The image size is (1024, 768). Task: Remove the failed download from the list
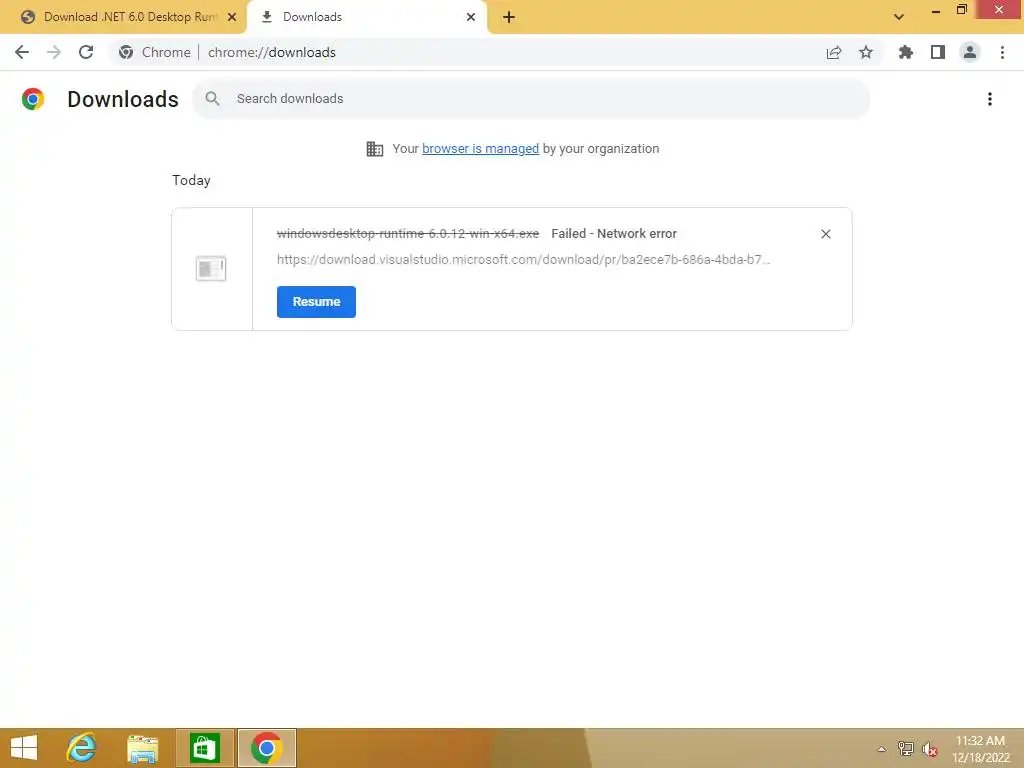pyautogui.click(x=825, y=234)
